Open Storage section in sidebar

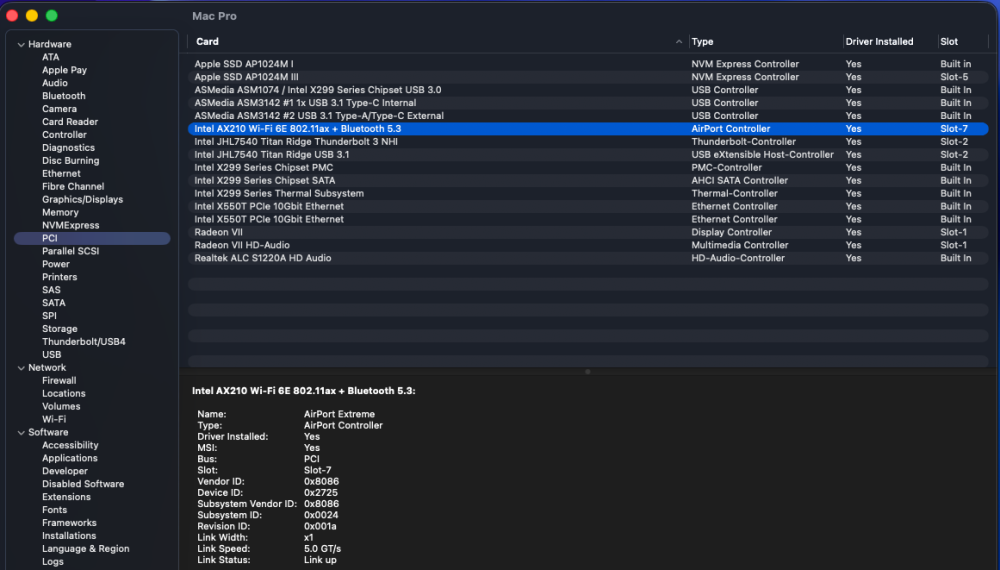(x=60, y=329)
